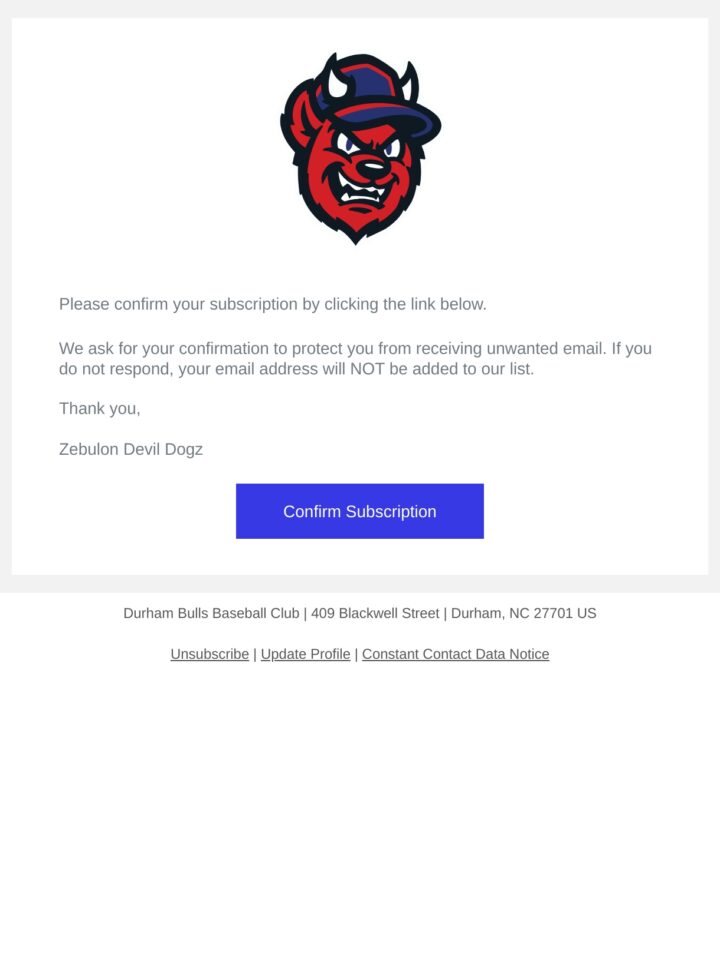Image resolution: width=720 pixels, height=960 pixels.
Task: Click the red Devil Dogz mascot logo
Action: click(360, 148)
